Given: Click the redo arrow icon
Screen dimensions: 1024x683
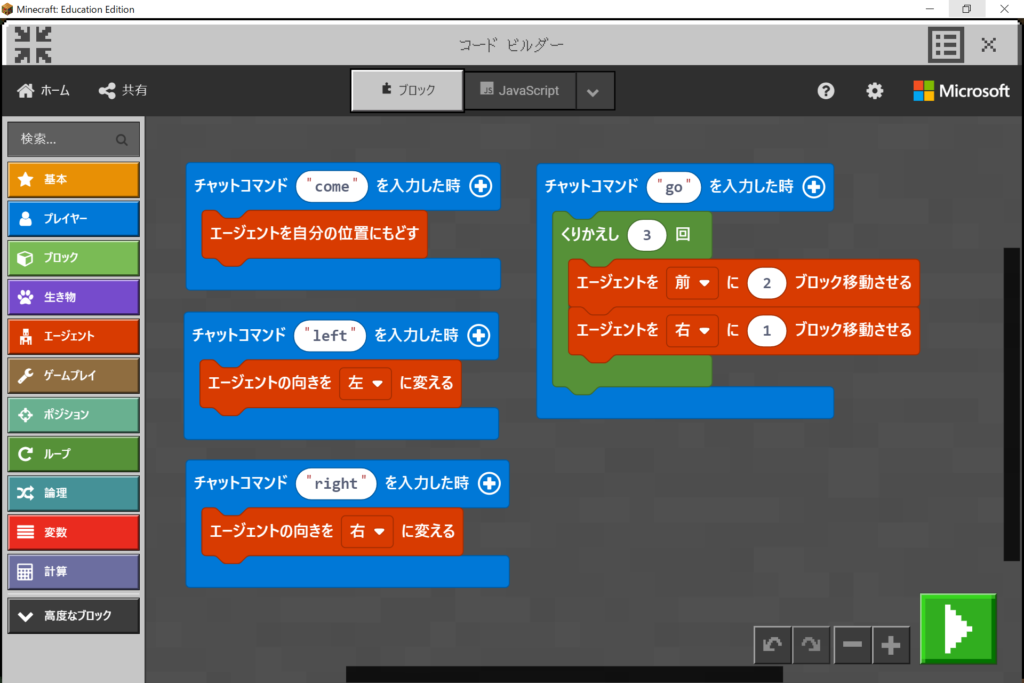Looking at the screenshot, I should (x=811, y=646).
